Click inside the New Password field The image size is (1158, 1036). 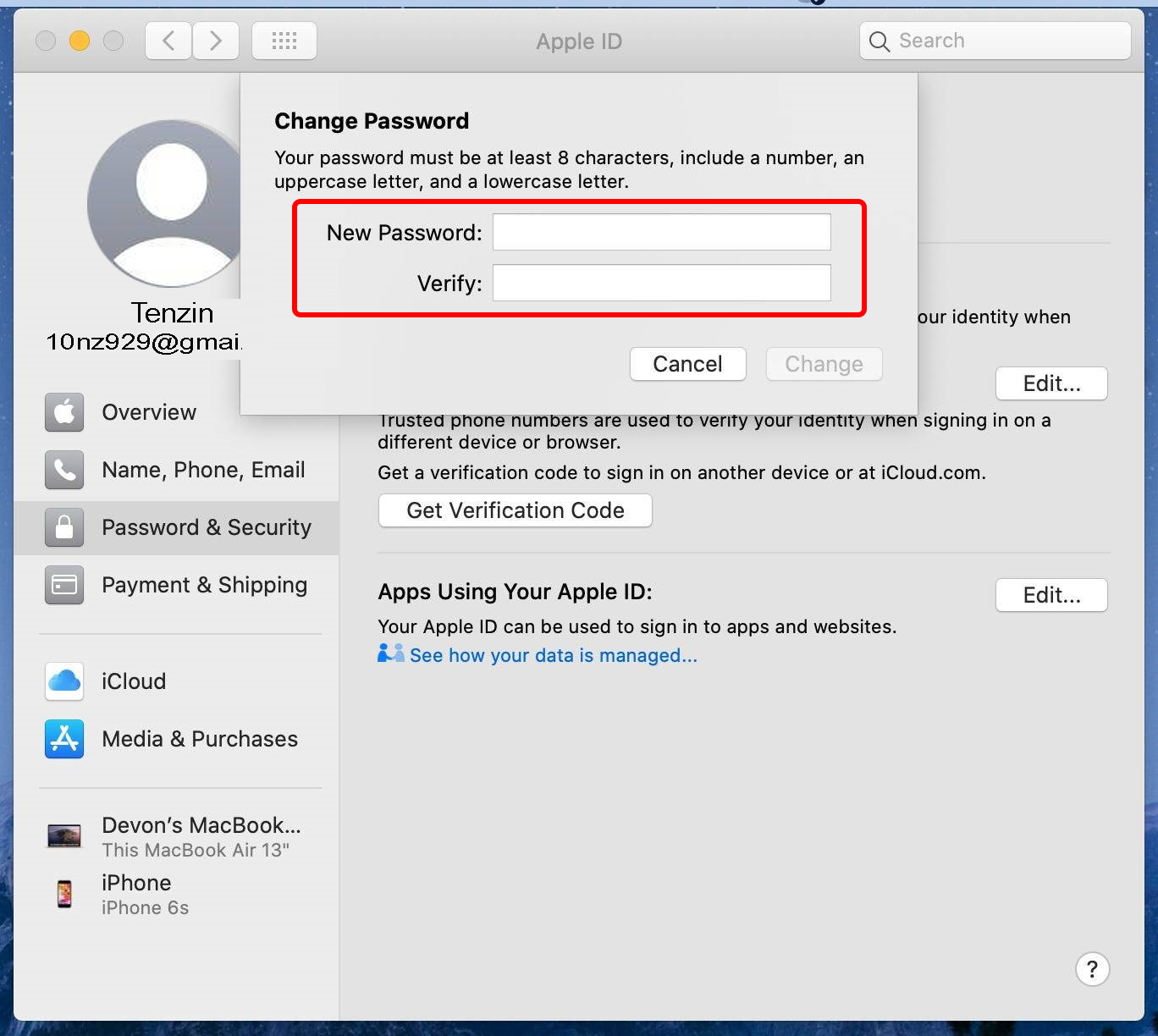pos(661,231)
